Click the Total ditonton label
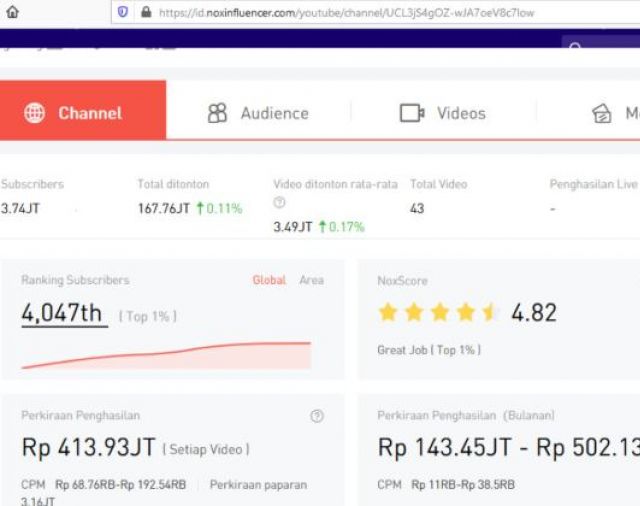Image resolution: width=640 pixels, height=506 pixels. [173, 184]
